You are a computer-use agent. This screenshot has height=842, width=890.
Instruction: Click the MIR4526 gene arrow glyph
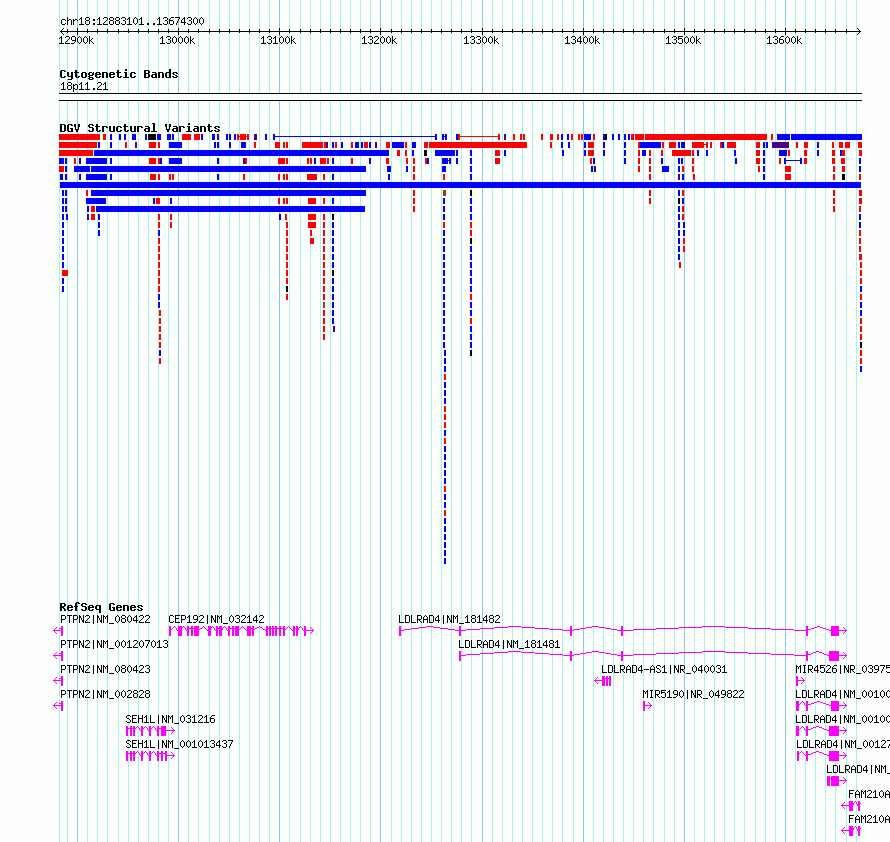(x=800, y=681)
